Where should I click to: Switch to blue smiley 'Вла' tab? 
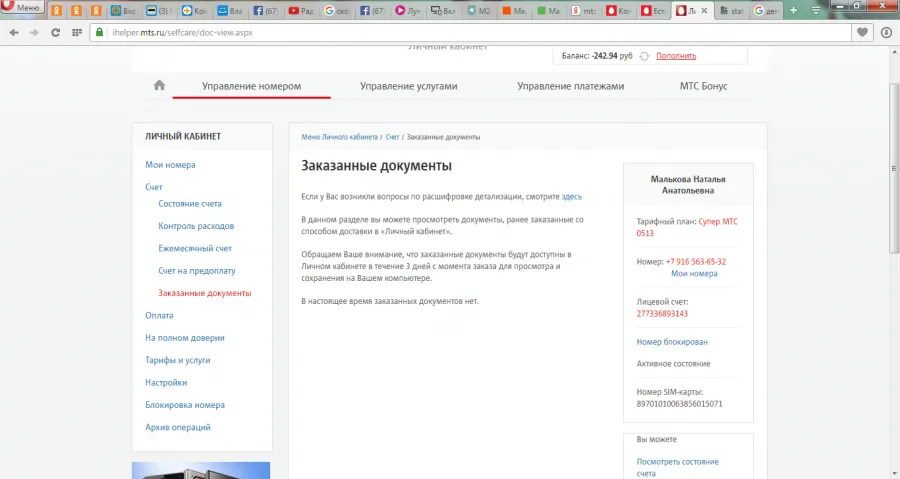tap(231, 10)
